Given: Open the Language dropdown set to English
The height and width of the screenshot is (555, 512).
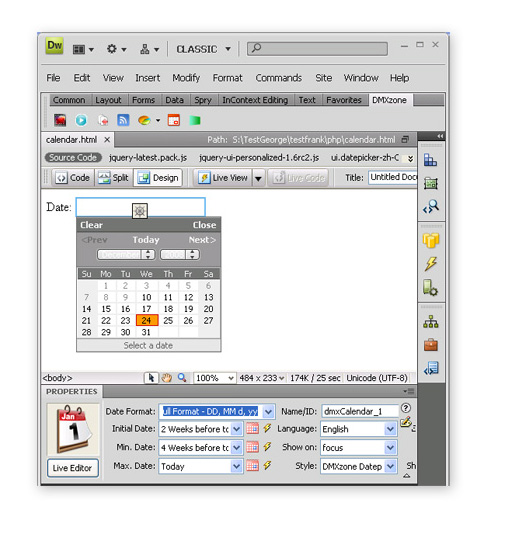Looking at the screenshot, I should tap(359, 429).
